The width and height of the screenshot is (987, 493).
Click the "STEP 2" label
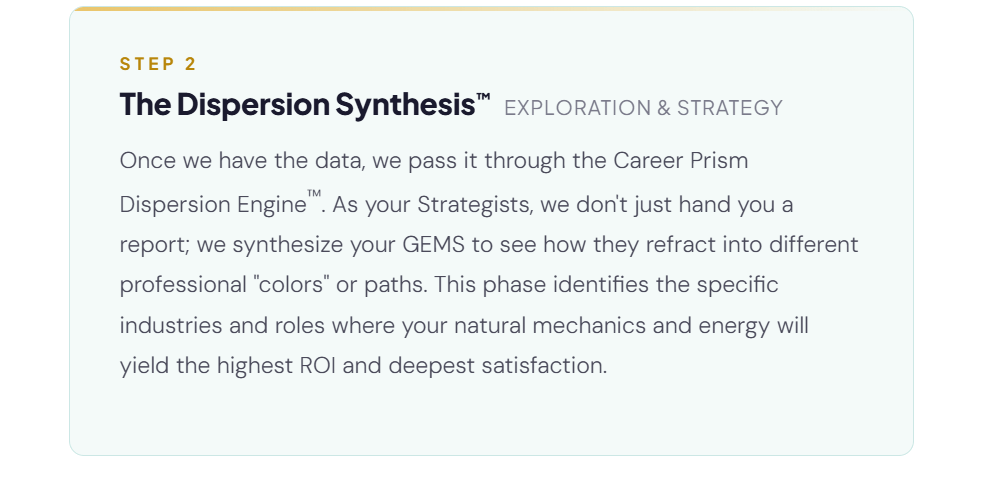click(x=158, y=64)
